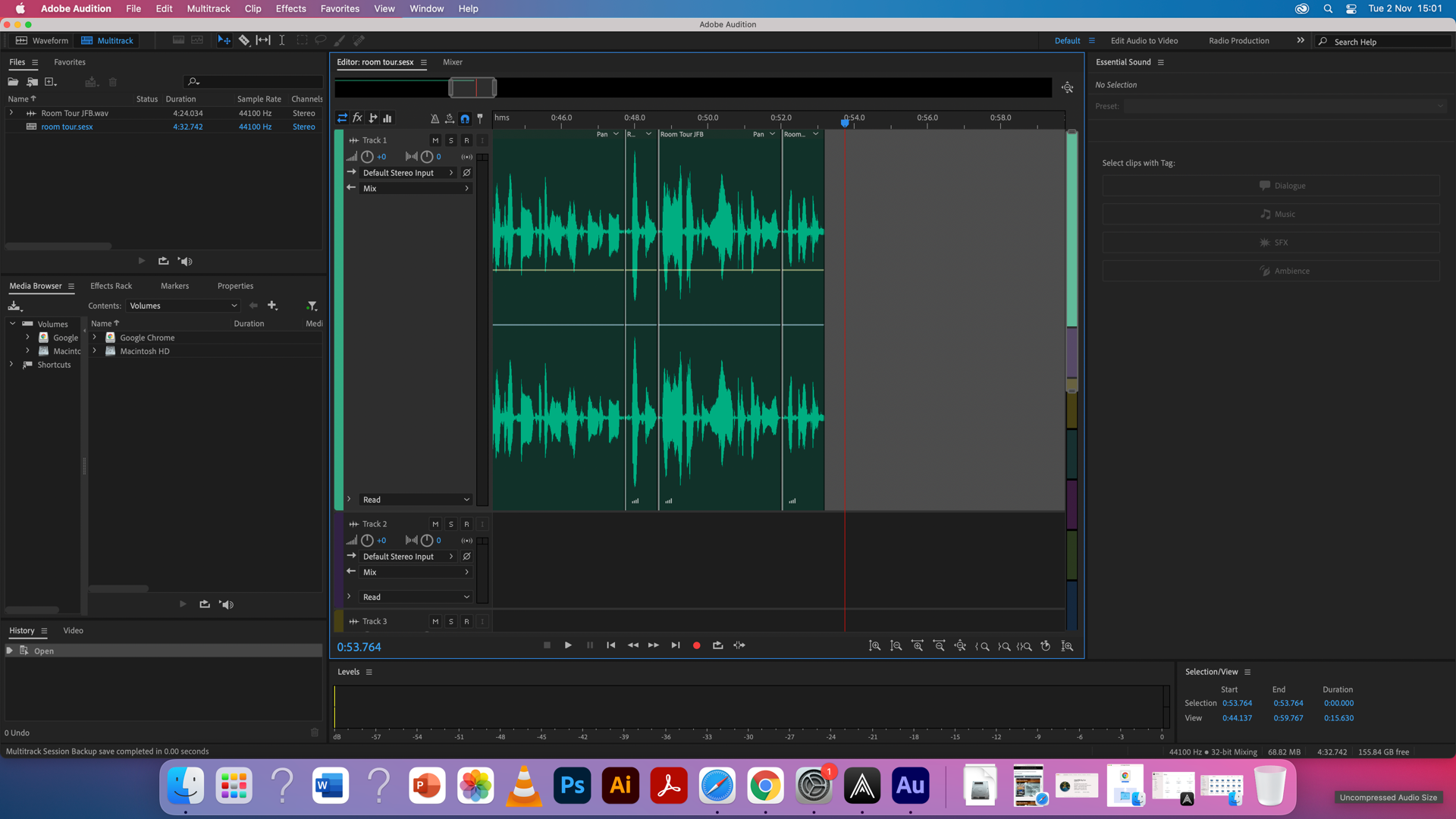This screenshot has width=1456, height=819.
Task: Select the Radio Production workspace
Action: click(1239, 41)
